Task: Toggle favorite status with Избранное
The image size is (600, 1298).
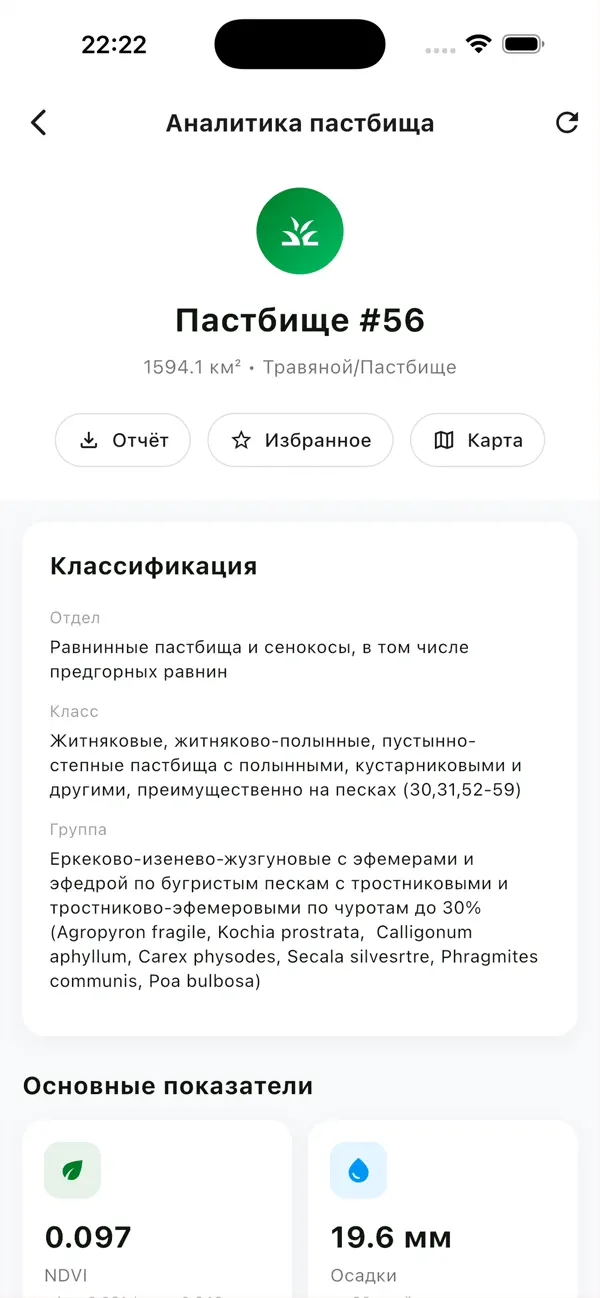Action: [300, 440]
